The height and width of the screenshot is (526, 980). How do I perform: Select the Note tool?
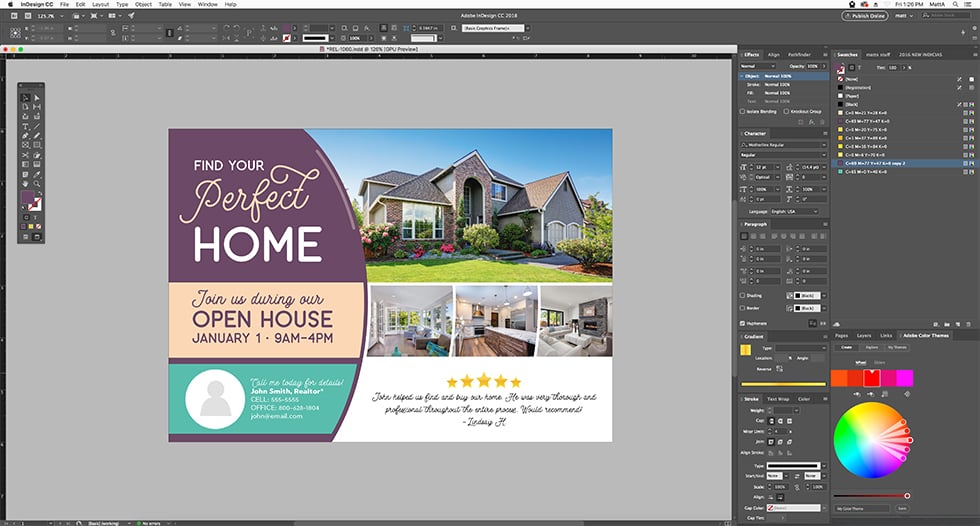[x=26, y=174]
